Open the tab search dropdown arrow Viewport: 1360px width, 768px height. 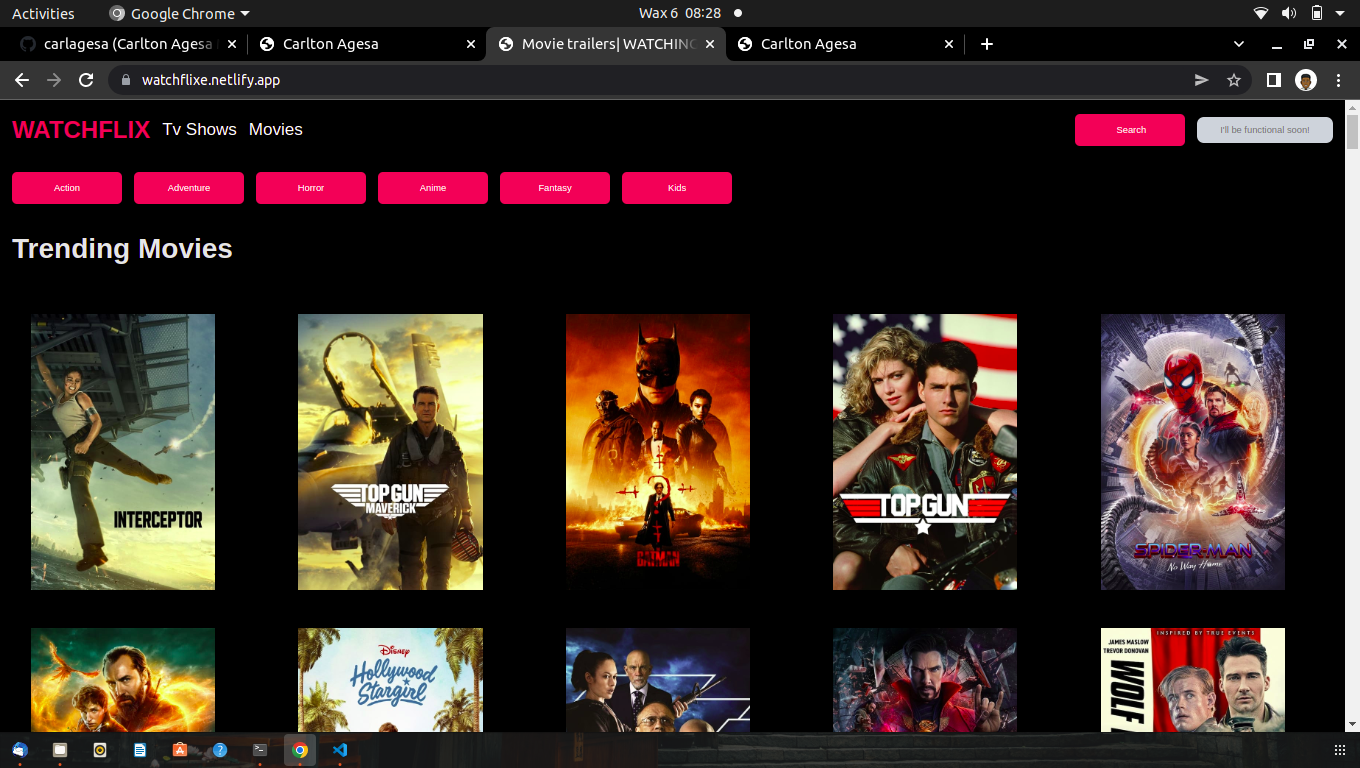pyautogui.click(x=1239, y=44)
